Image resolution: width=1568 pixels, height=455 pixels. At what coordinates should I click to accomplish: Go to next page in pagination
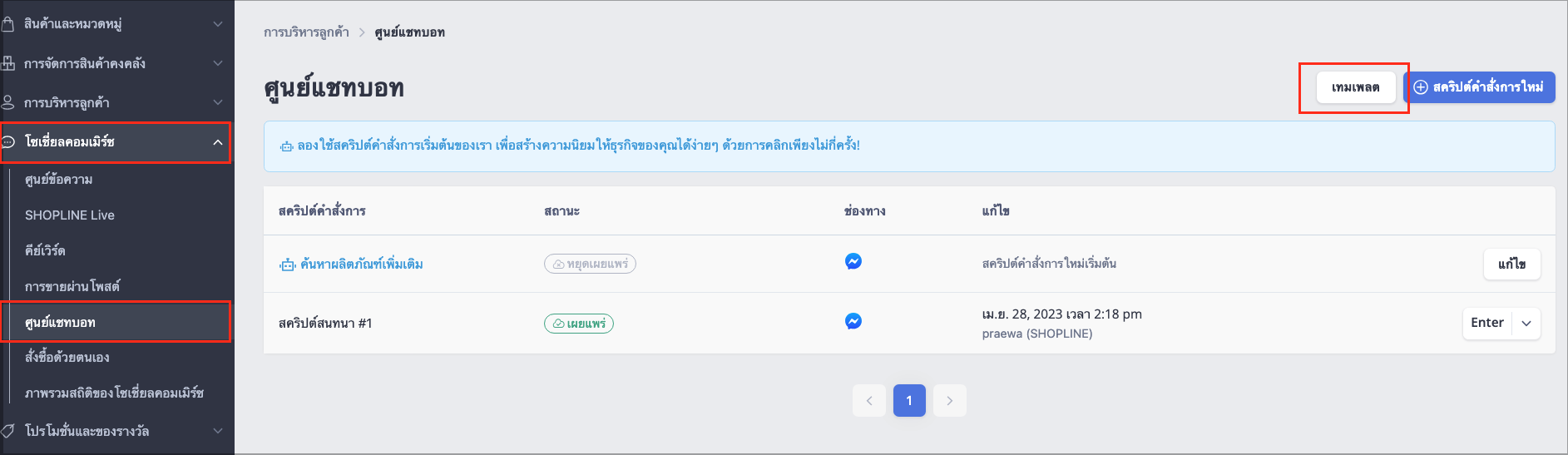(950, 401)
